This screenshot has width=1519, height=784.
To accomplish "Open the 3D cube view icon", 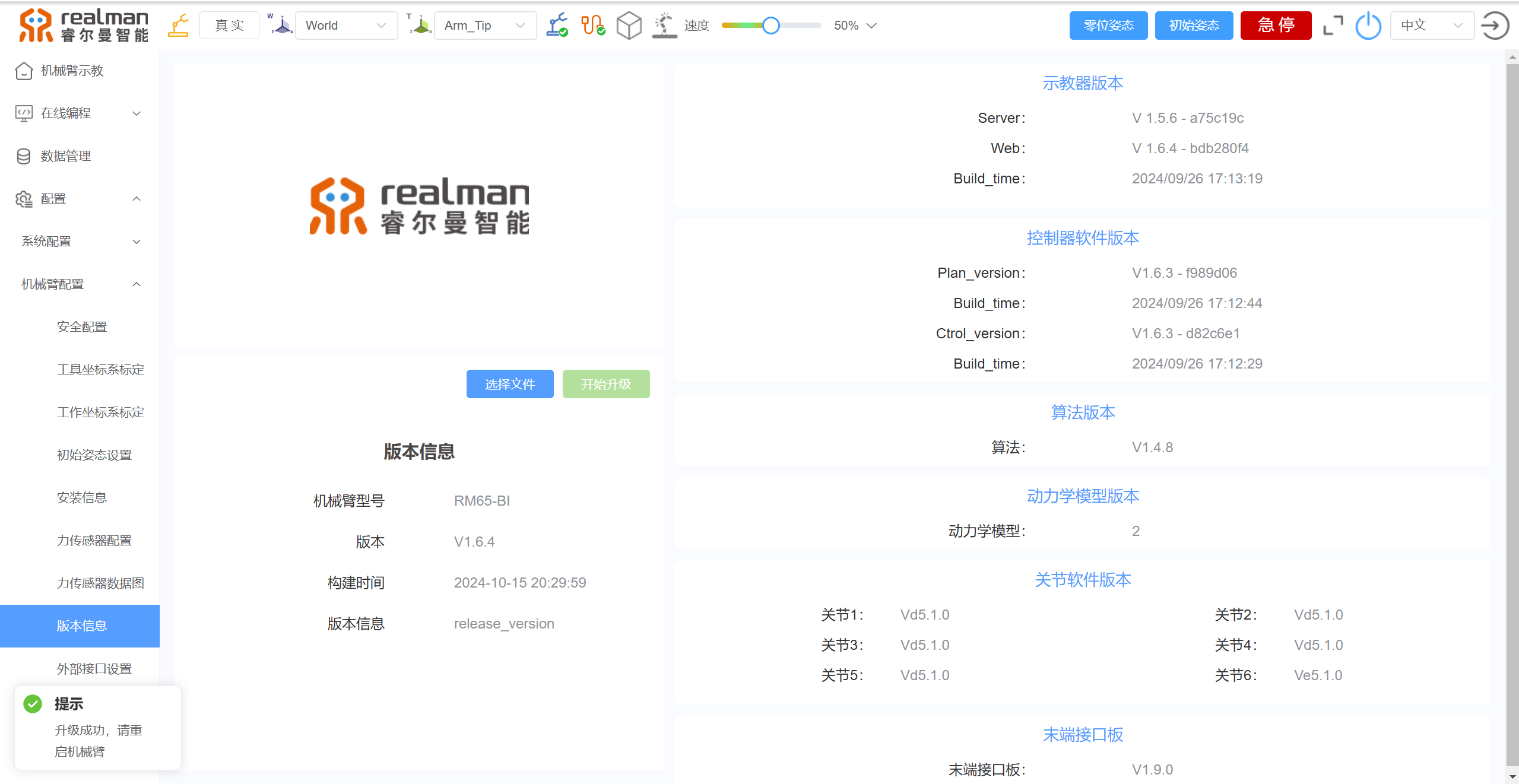I will click(629, 26).
